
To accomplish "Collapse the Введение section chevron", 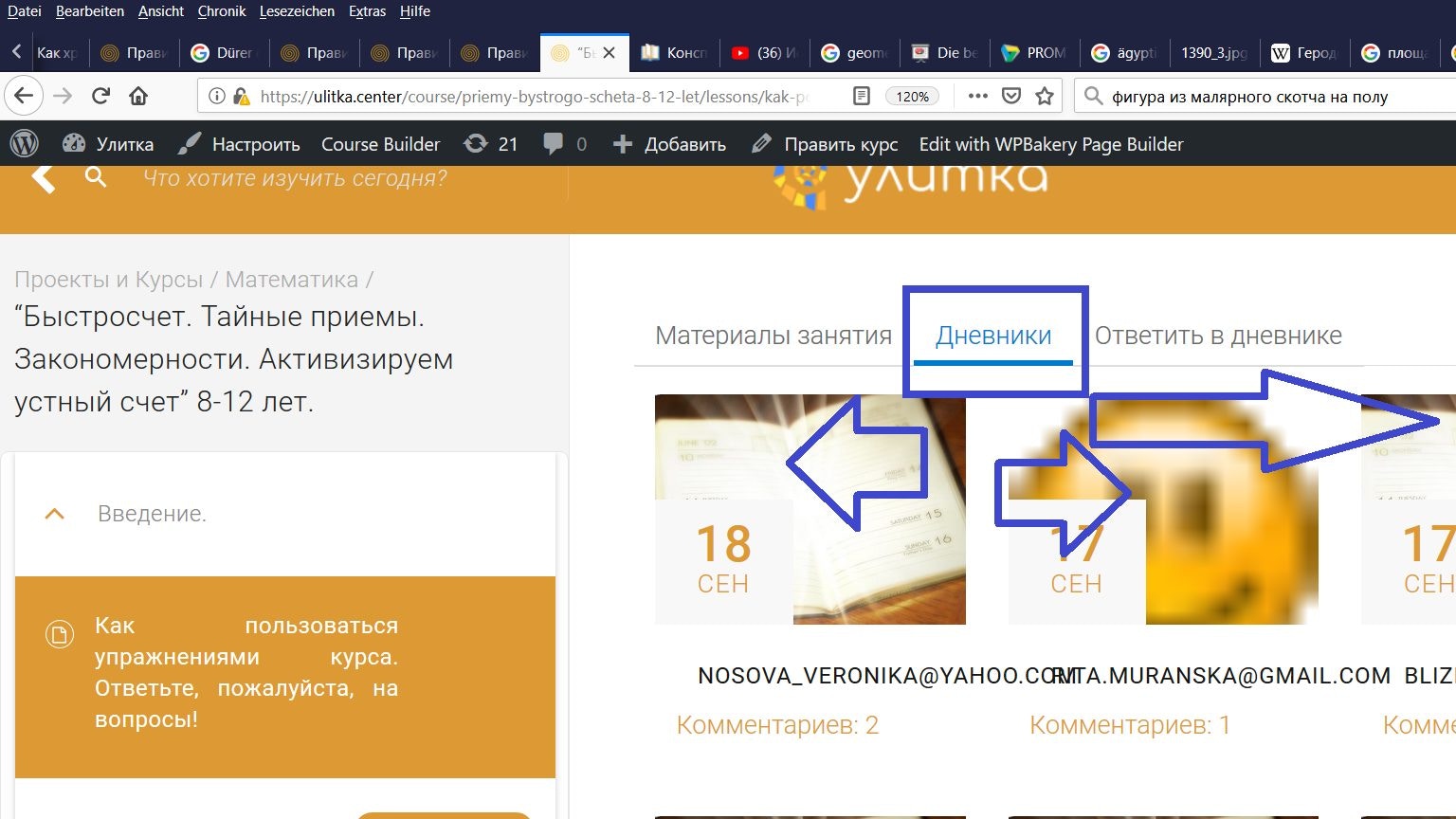I will tap(55, 514).
